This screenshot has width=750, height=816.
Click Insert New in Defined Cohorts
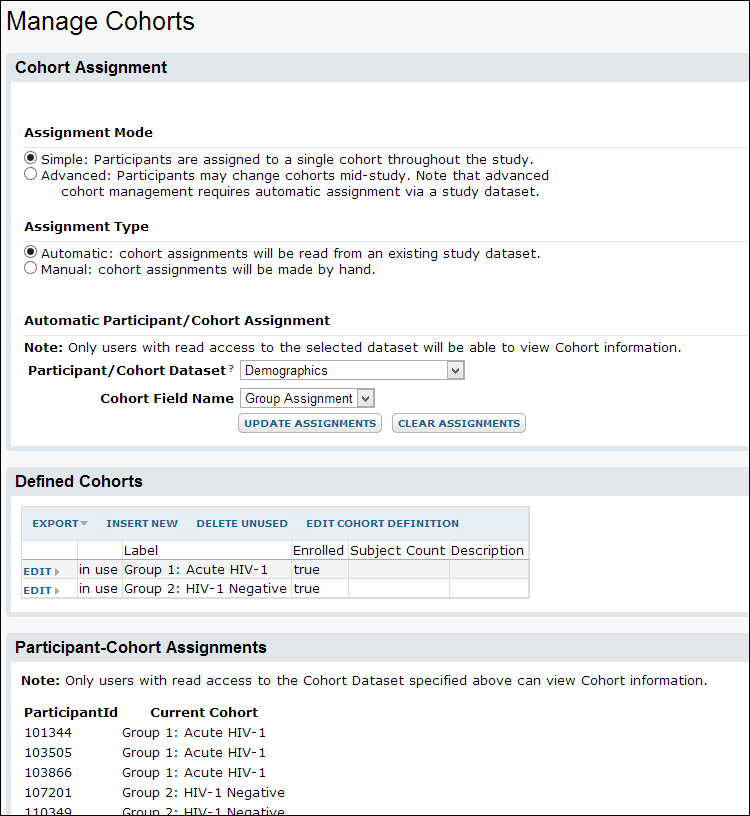coord(142,524)
